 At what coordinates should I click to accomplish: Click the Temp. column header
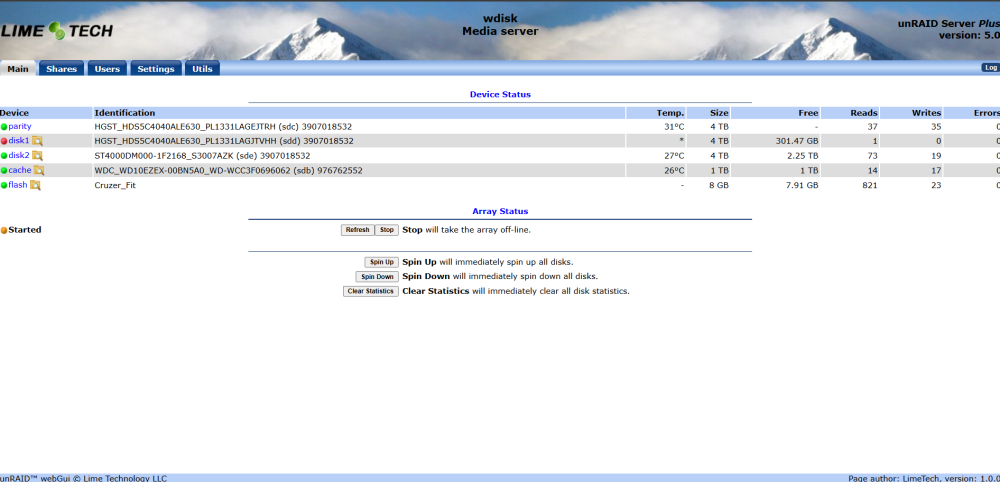point(671,113)
